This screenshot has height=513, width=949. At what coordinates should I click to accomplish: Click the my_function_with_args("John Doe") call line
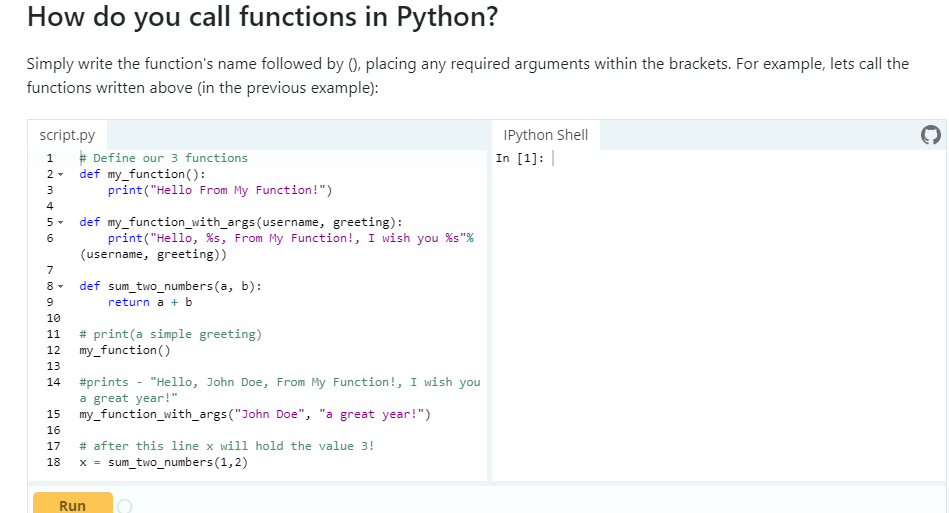pos(255,414)
